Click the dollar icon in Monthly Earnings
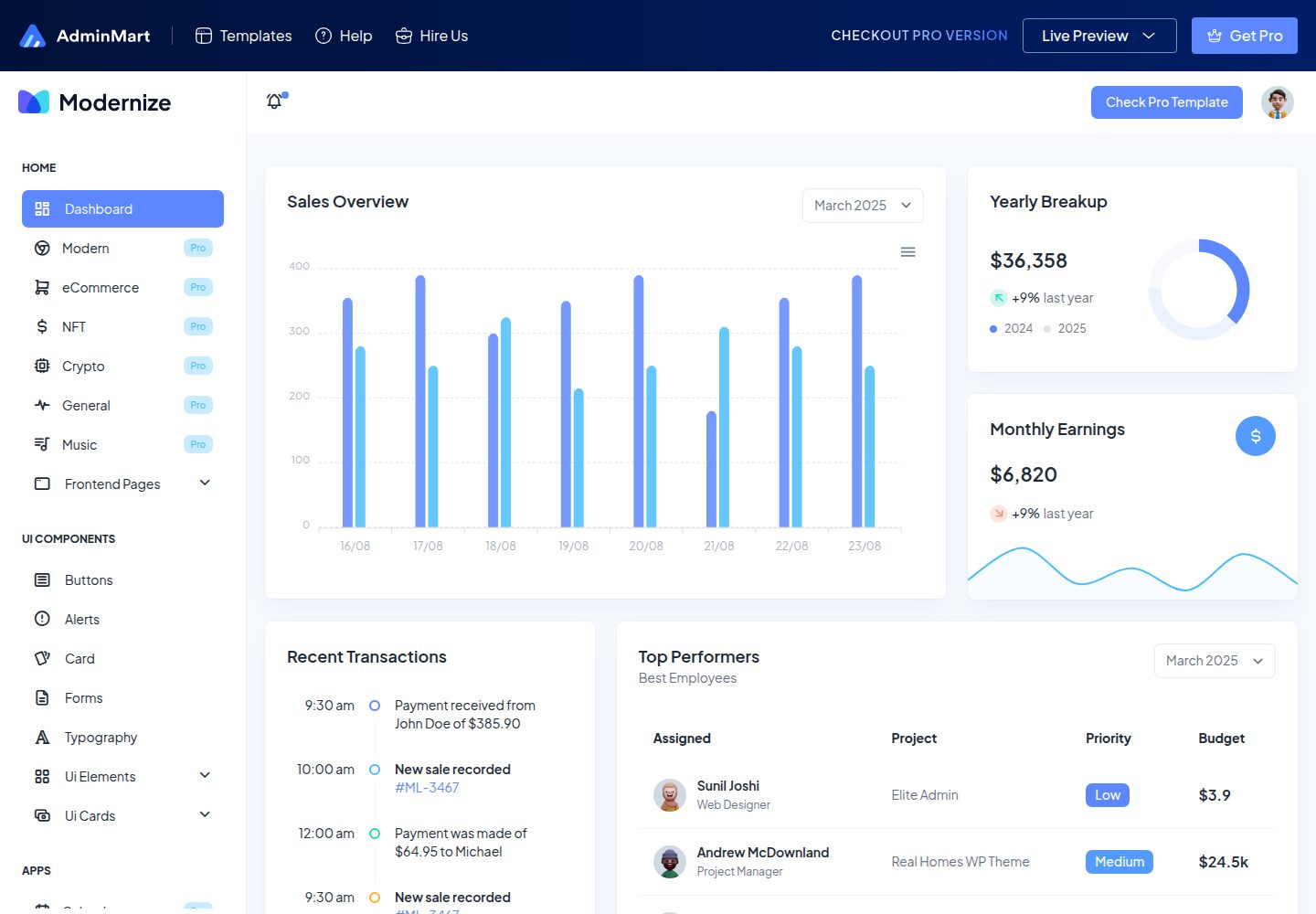Image resolution: width=1316 pixels, height=914 pixels. coord(1256,436)
